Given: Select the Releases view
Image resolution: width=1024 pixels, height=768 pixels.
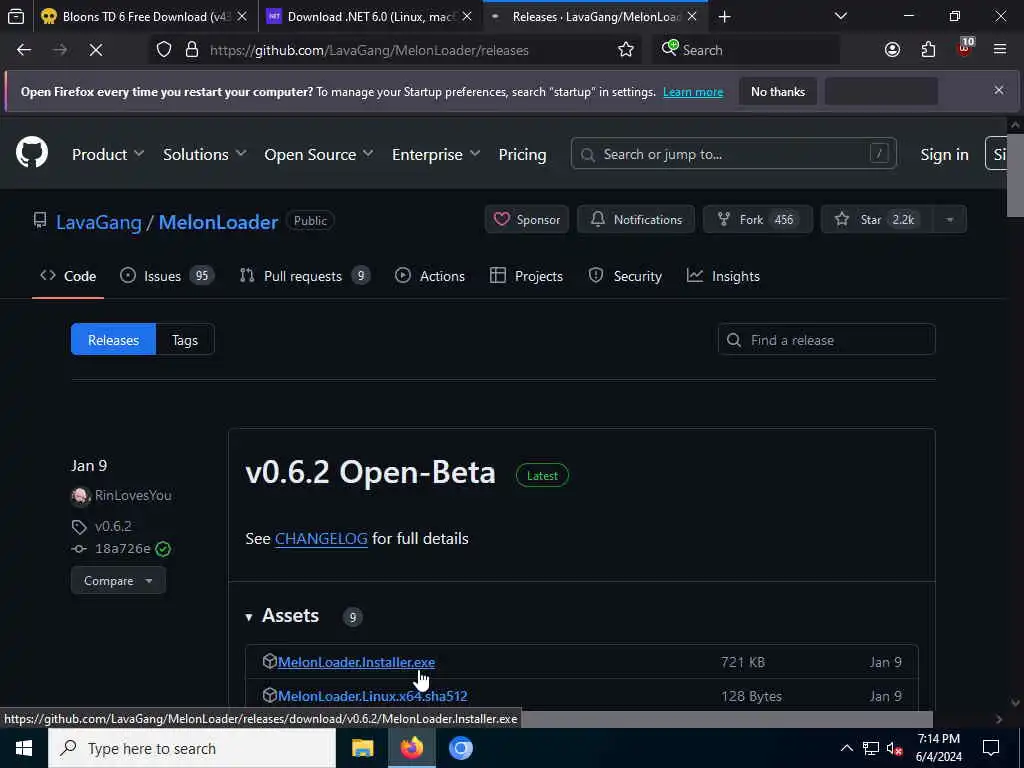Looking at the screenshot, I should click(x=114, y=340).
